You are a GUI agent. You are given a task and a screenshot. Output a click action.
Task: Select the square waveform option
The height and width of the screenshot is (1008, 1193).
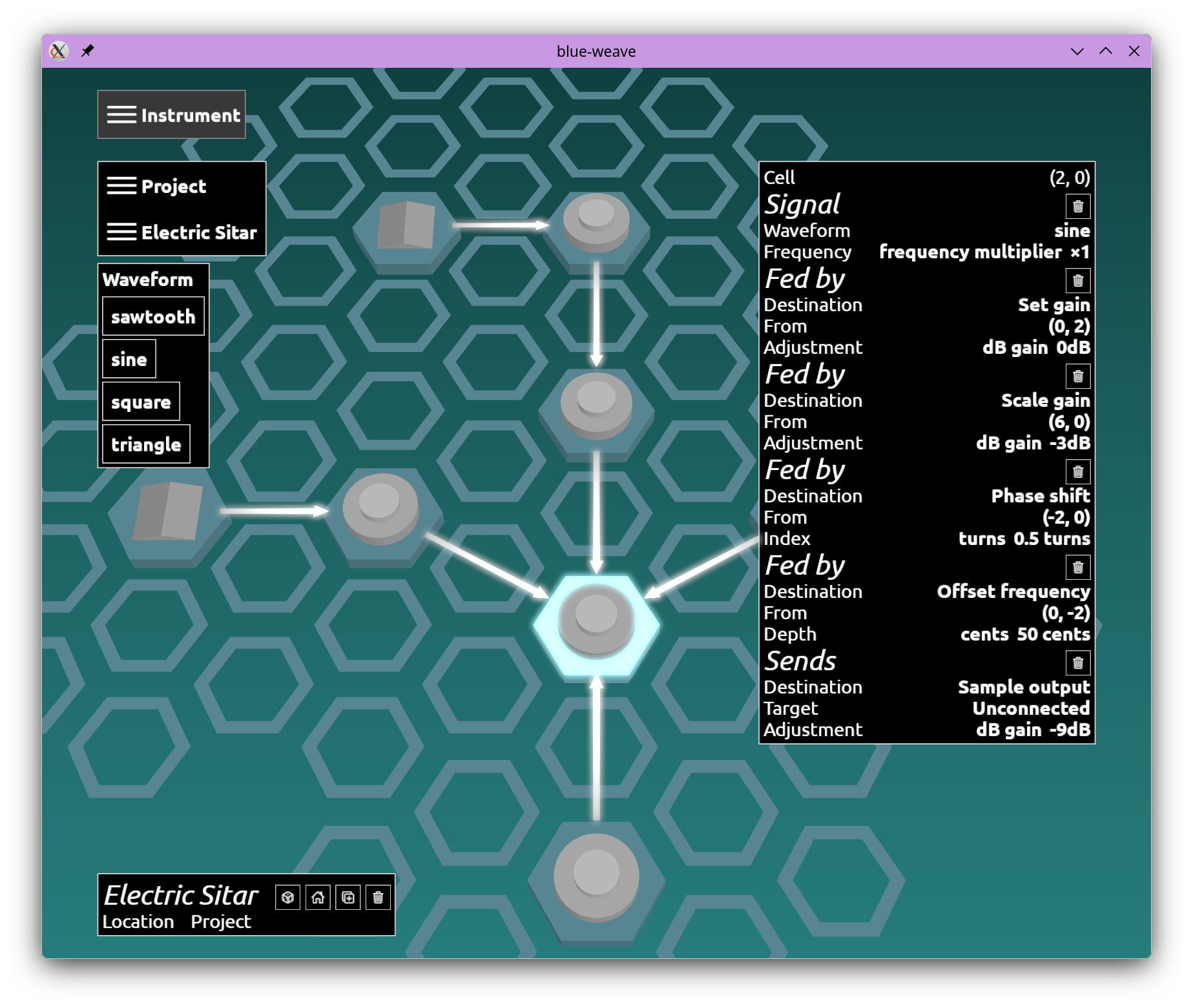tap(141, 402)
